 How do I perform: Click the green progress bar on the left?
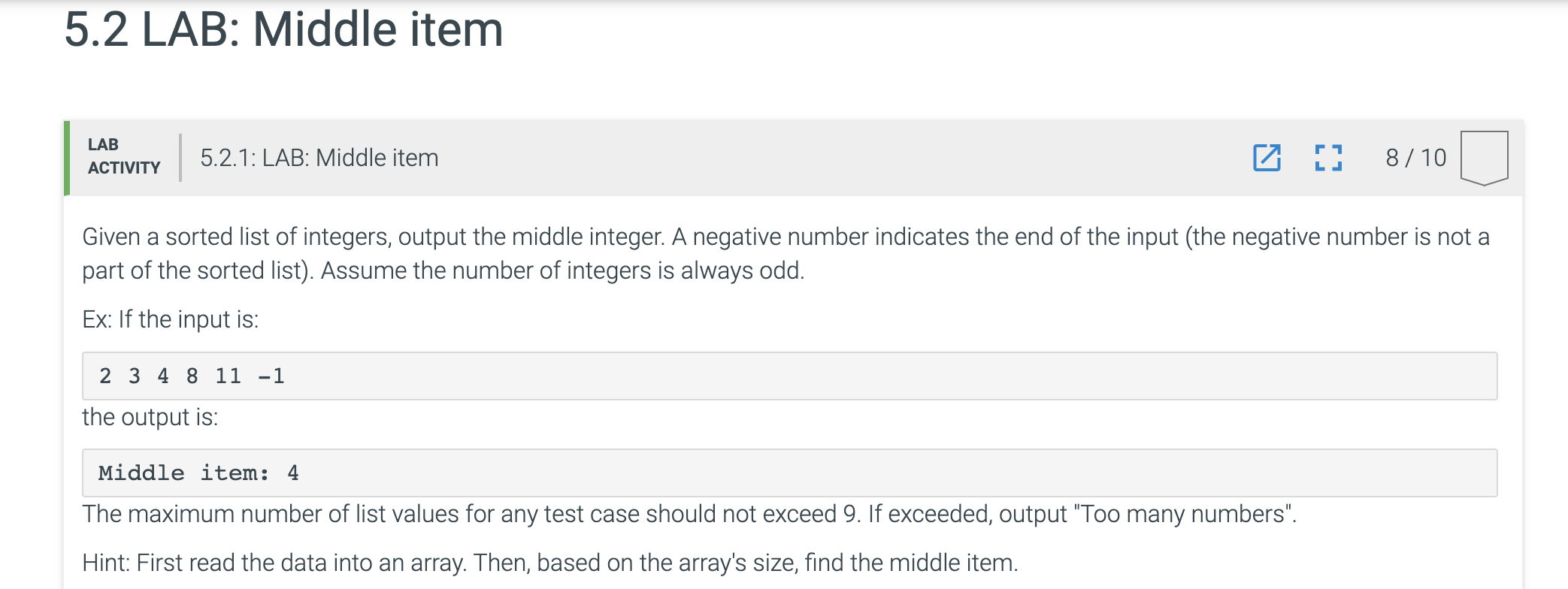(68, 158)
